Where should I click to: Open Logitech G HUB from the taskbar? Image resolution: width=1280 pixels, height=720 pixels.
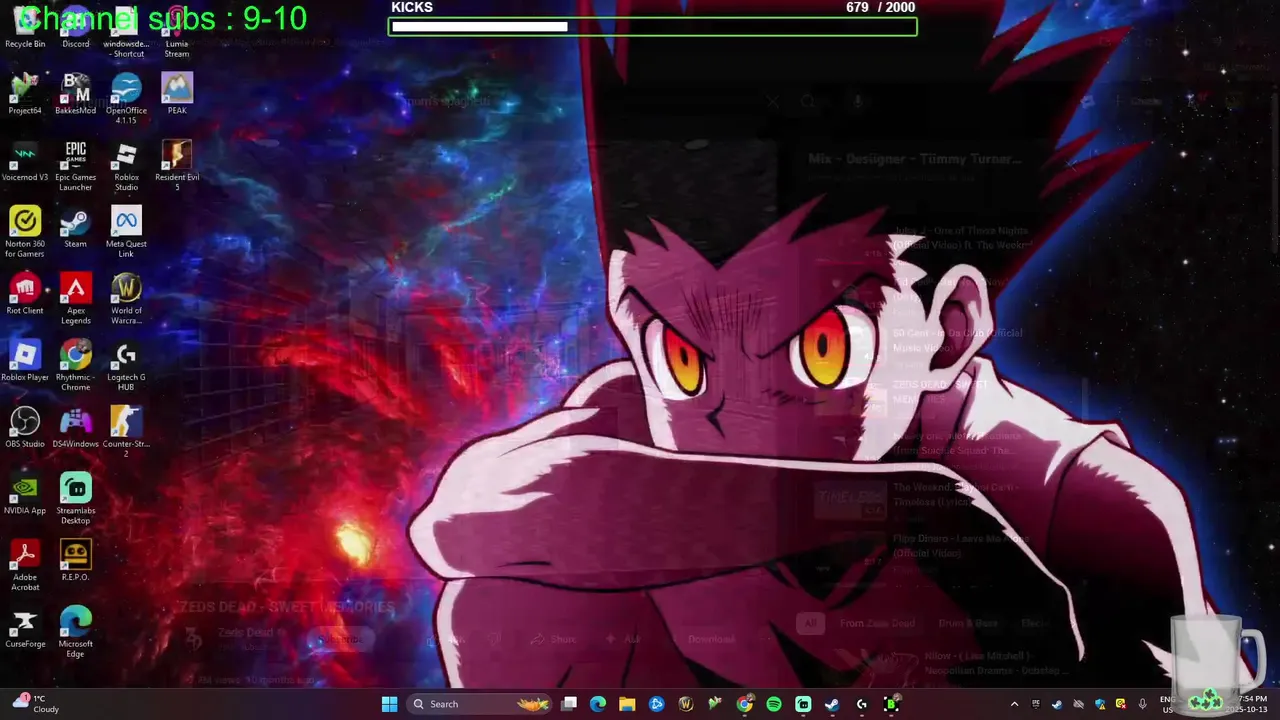click(x=861, y=704)
